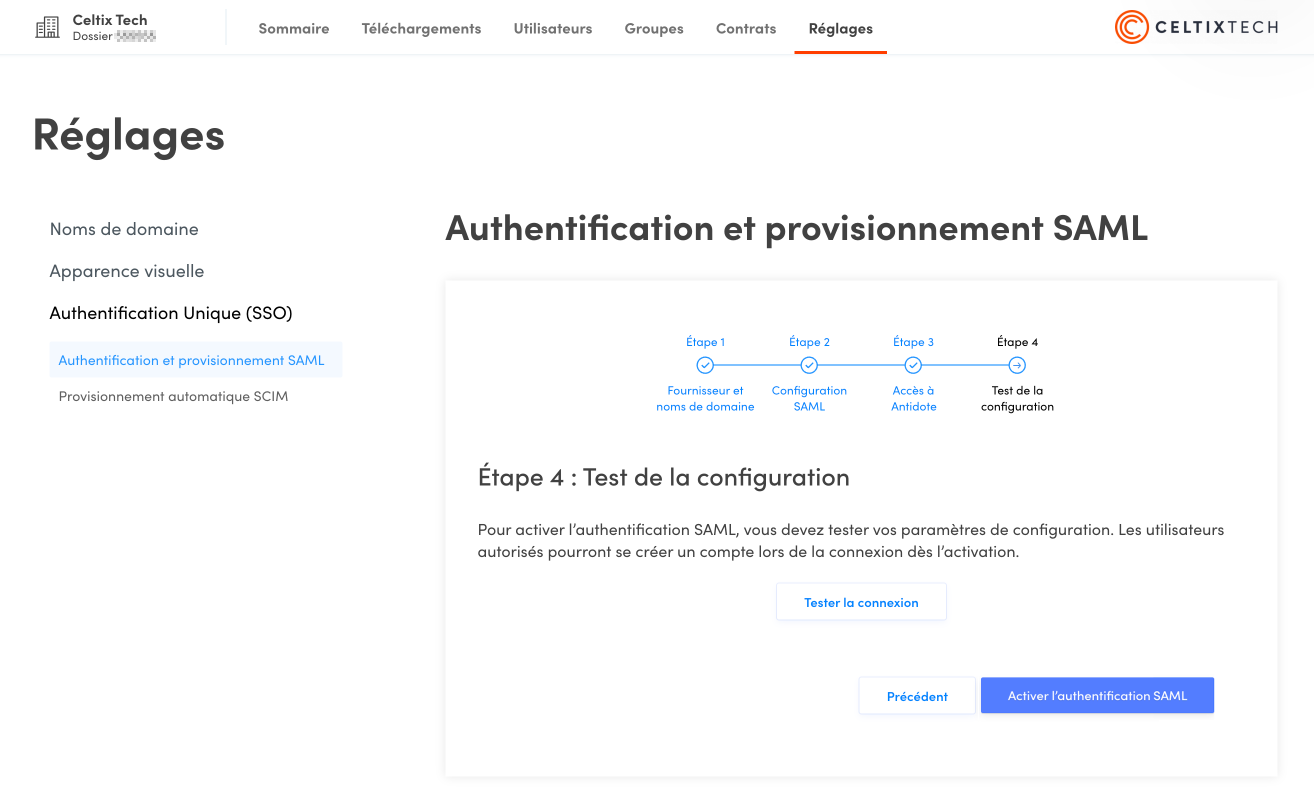Click the Étape 2 checkmark circle

coord(809,366)
